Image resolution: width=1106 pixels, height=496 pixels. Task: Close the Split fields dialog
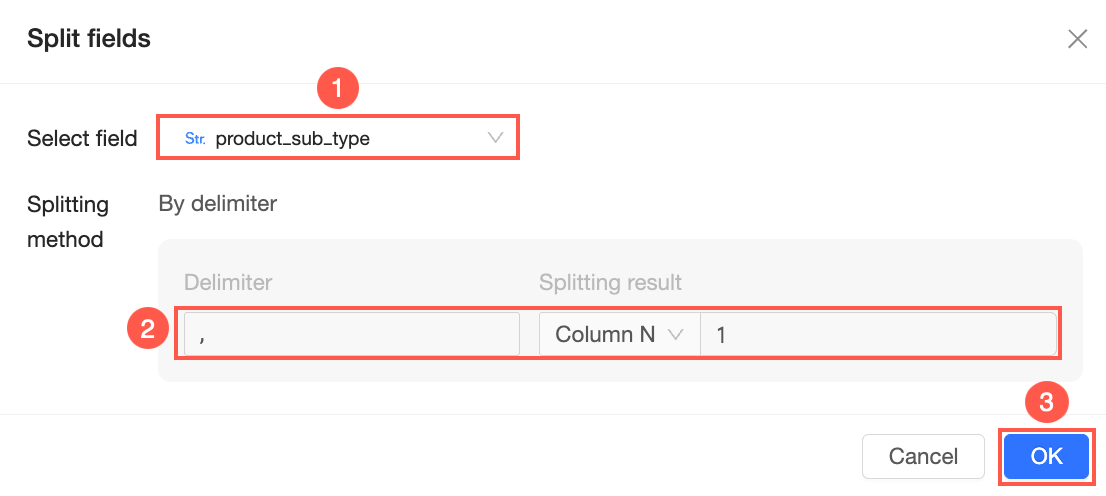[1077, 39]
